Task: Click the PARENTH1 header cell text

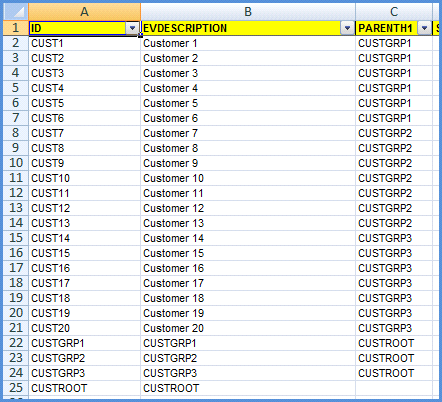Action: [x=385, y=28]
